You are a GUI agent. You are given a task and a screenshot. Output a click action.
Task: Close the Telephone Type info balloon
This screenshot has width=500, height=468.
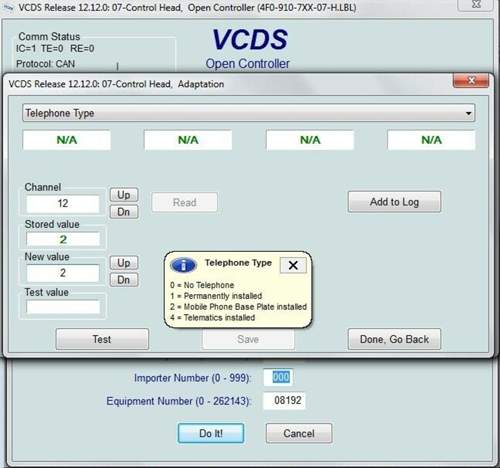293,265
